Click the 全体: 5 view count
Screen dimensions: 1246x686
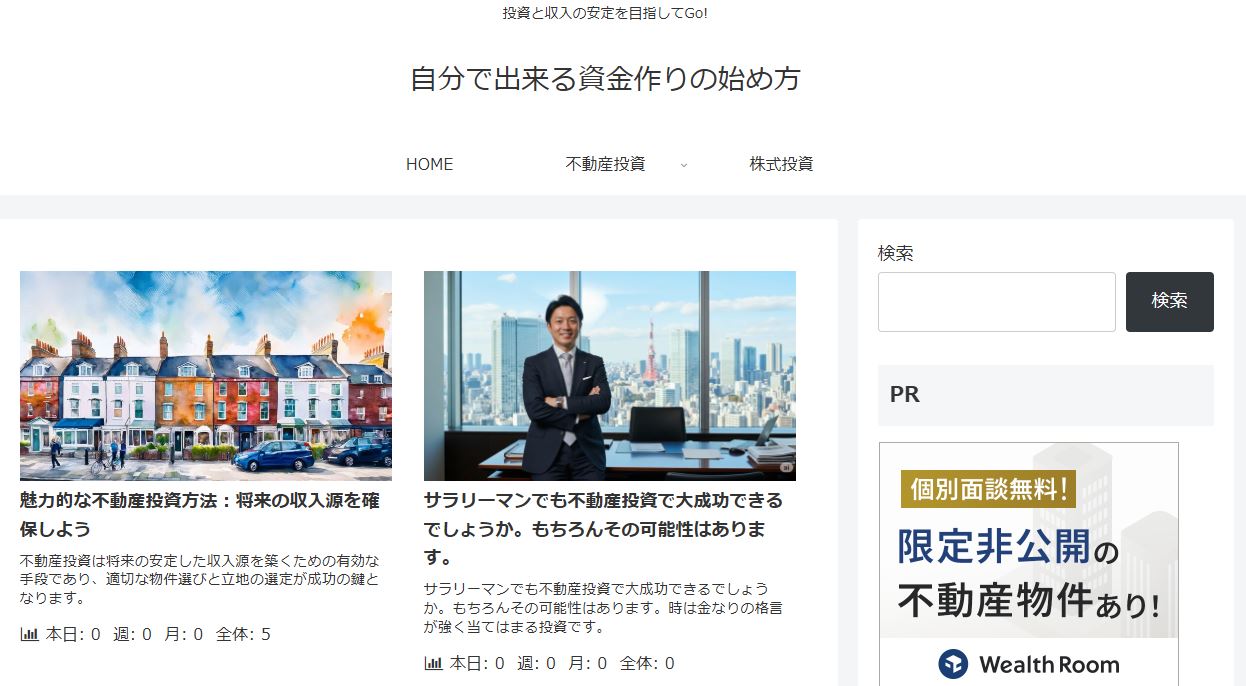pyautogui.click(x=243, y=634)
